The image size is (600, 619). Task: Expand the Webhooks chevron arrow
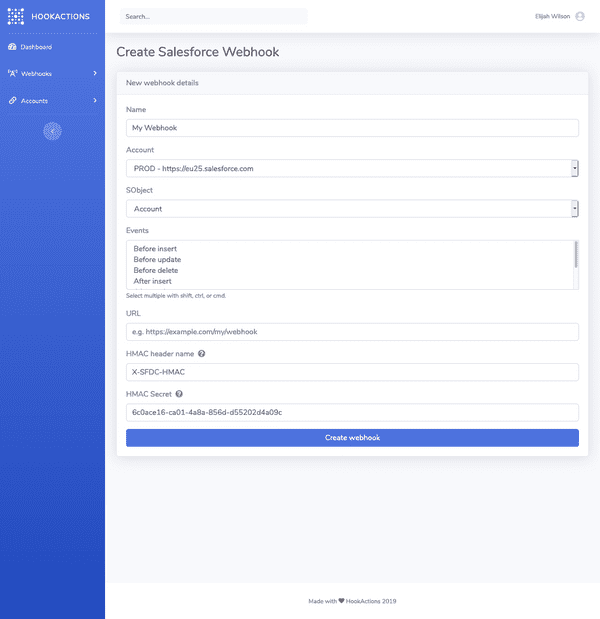coord(95,73)
